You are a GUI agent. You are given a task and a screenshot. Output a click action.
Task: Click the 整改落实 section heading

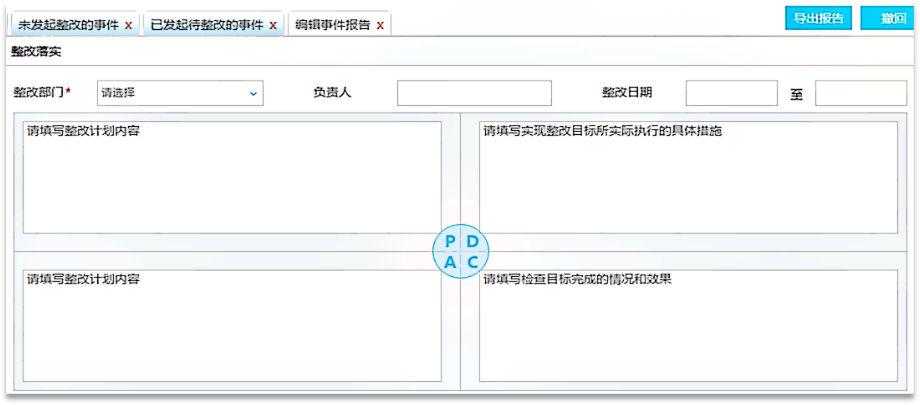36,52
